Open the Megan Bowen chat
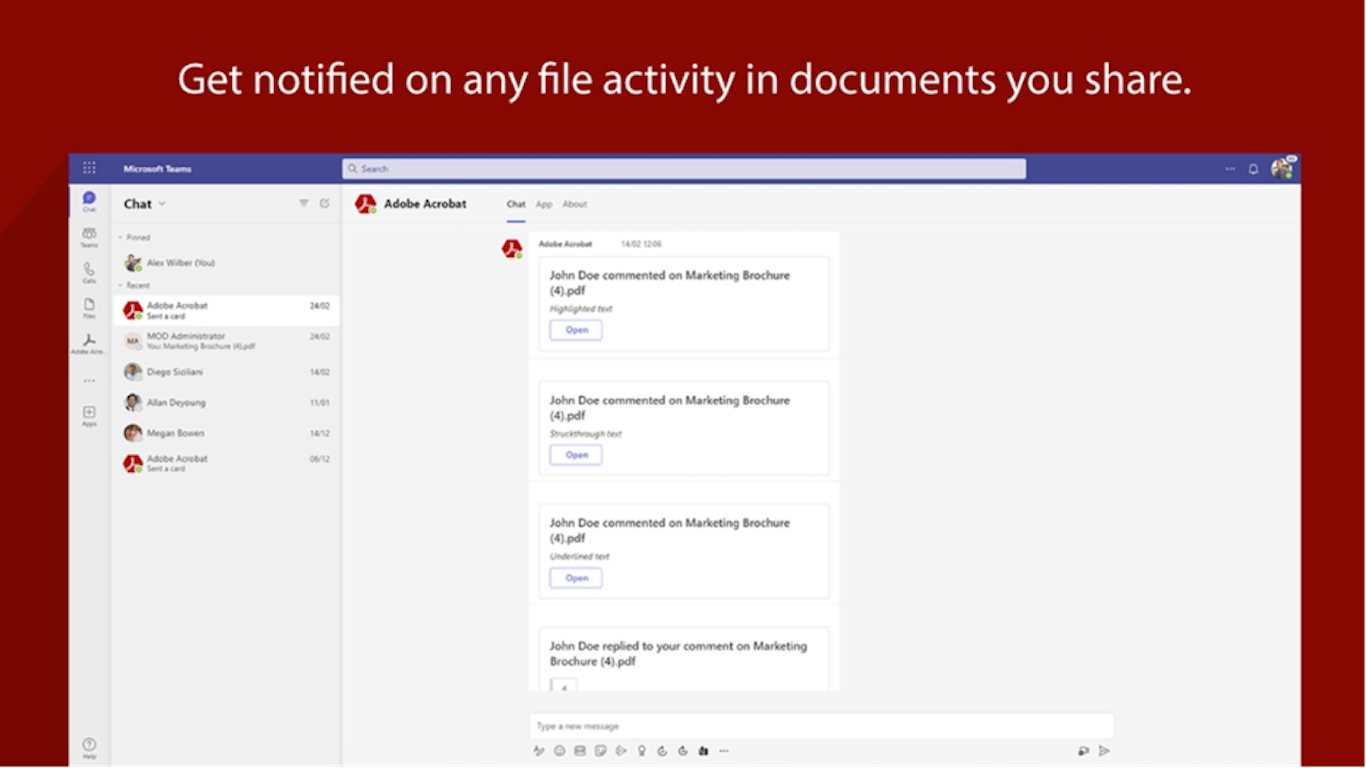The width and height of the screenshot is (1366, 768). pyautogui.click(x=226, y=433)
